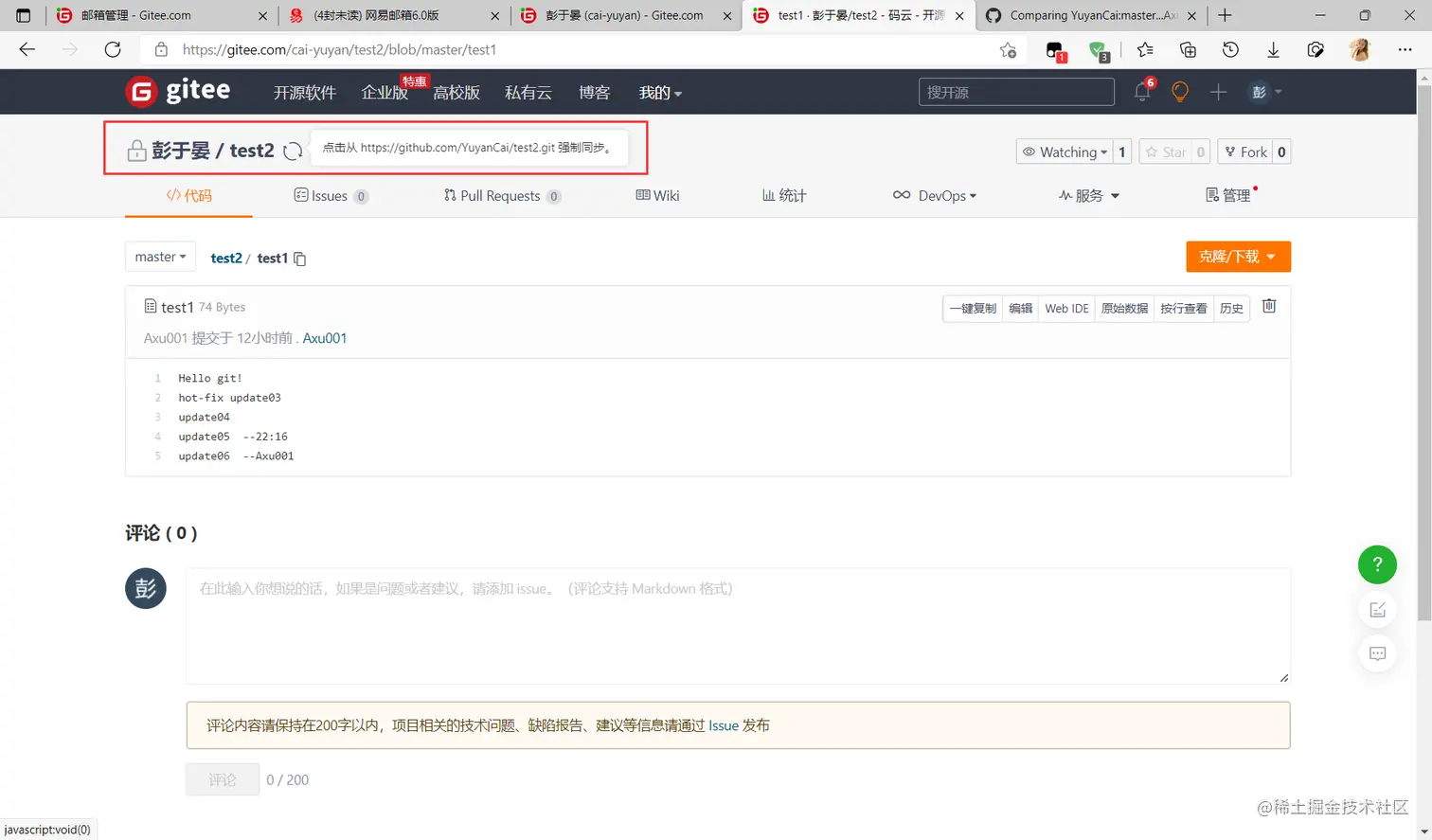
Task: Click the 搜开源 search field
Action: pos(1016,92)
